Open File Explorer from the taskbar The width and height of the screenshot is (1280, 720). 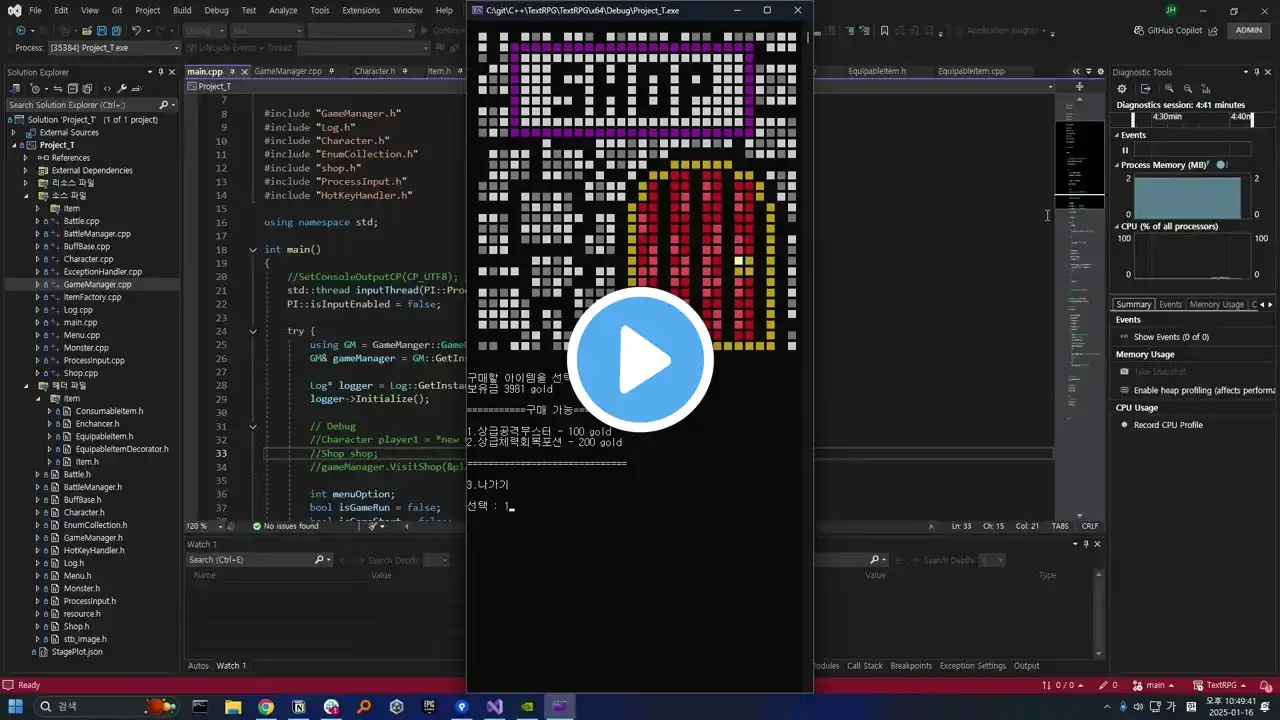click(x=233, y=706)
